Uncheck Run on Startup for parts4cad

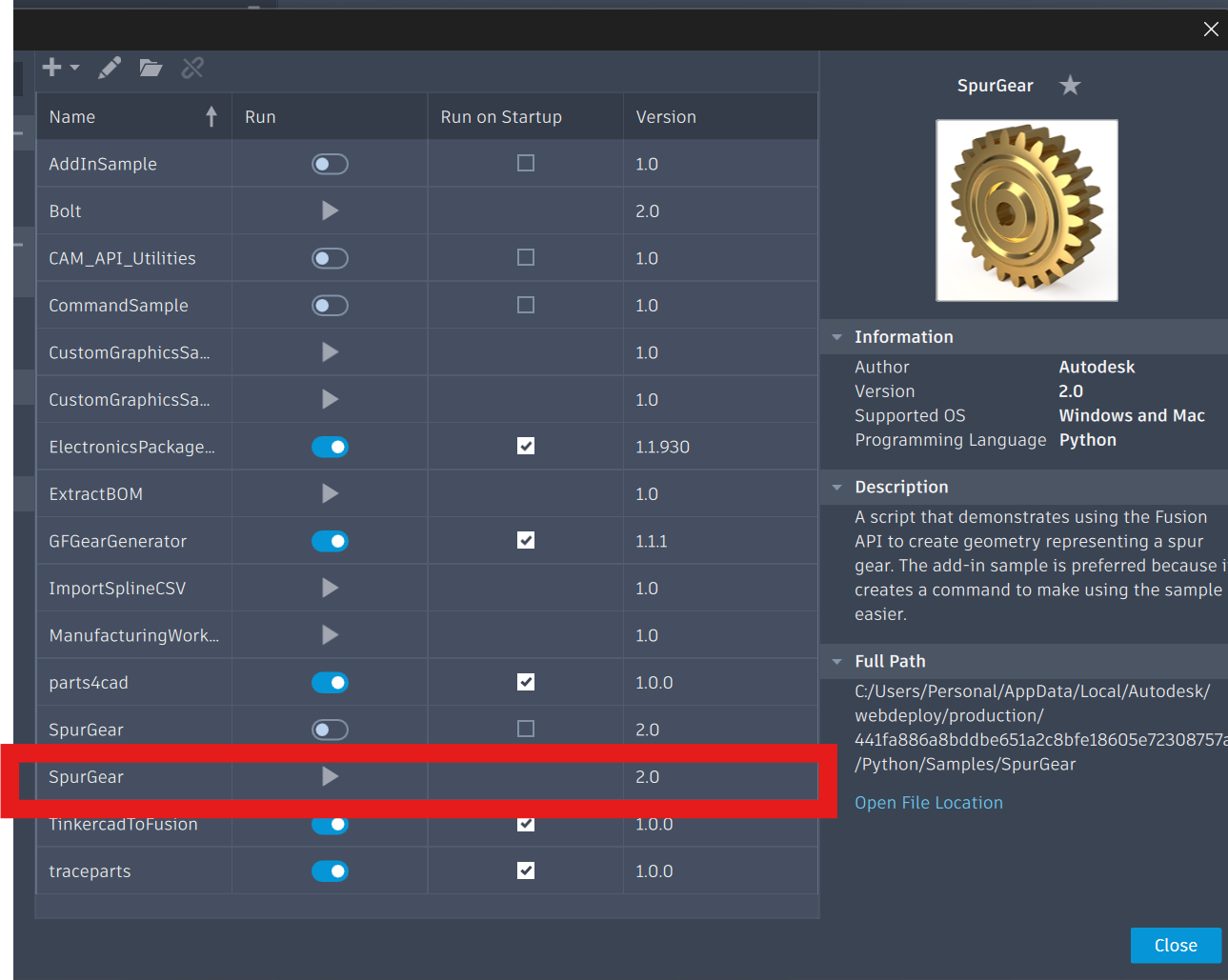525,682
